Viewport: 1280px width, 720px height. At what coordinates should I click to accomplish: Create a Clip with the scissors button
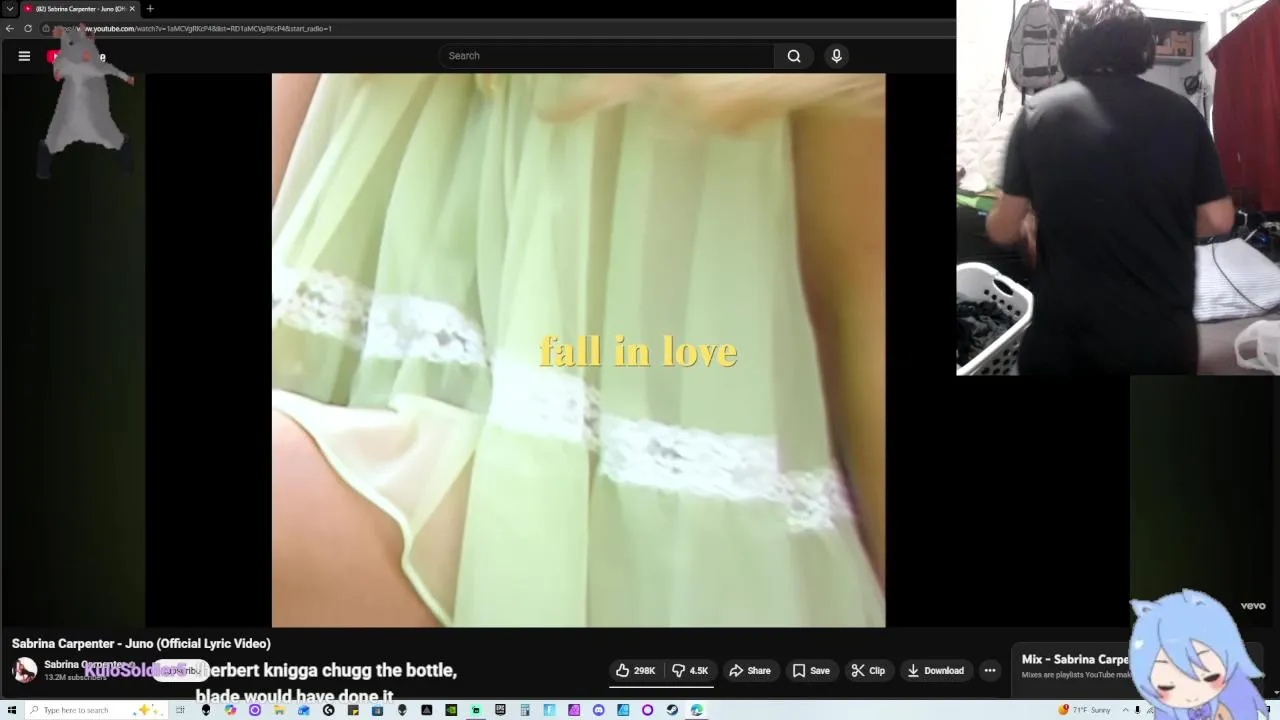point(868,671)
